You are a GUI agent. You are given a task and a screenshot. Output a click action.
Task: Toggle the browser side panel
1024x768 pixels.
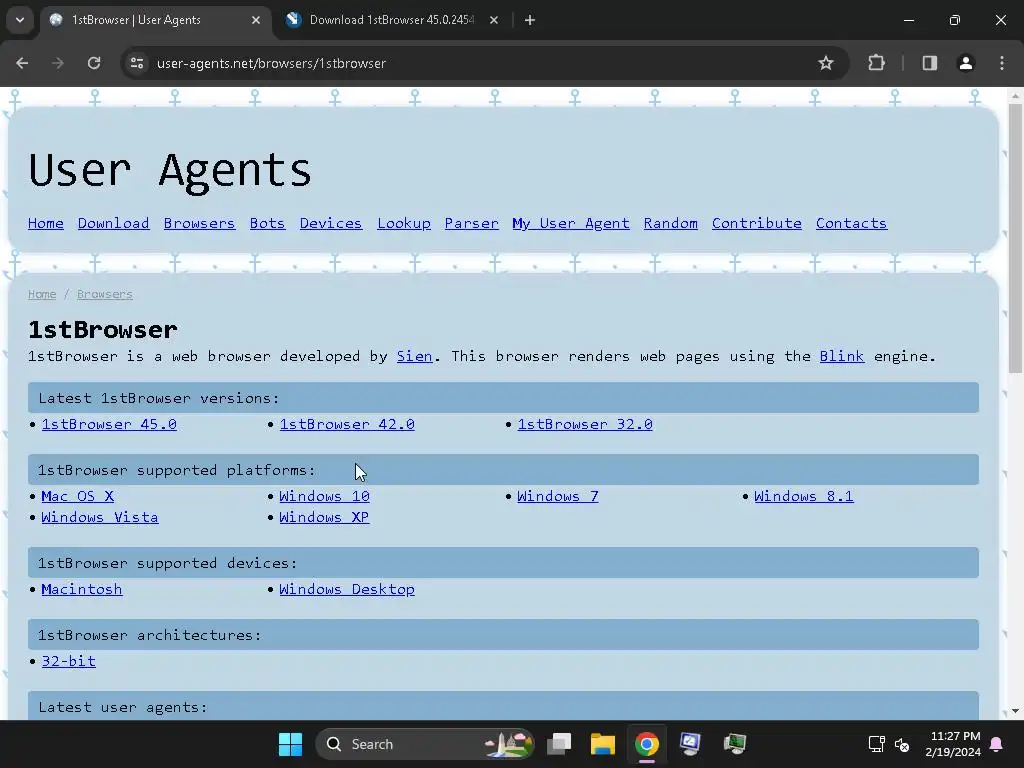(929, 63)
